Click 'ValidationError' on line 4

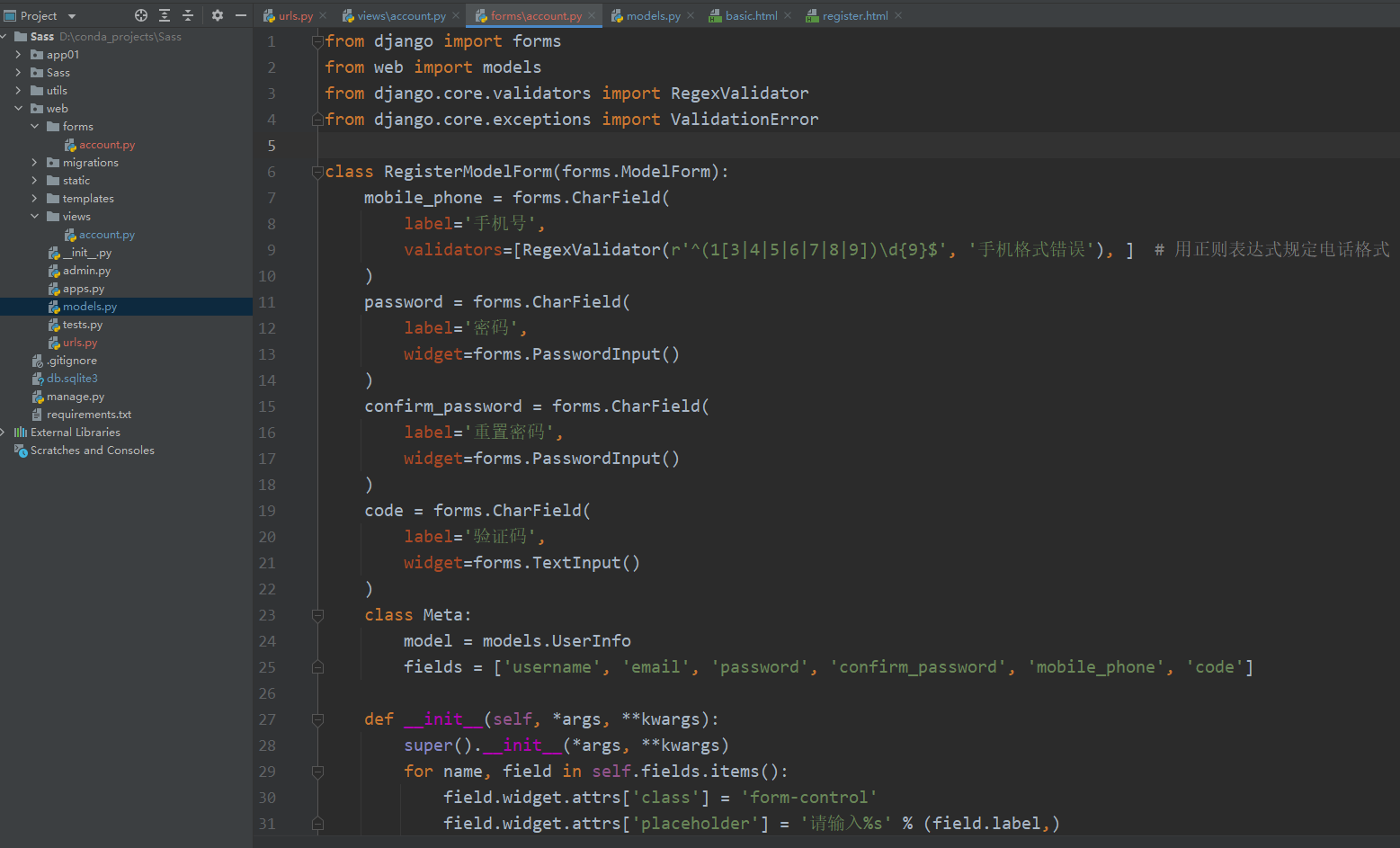click(745, 120)
